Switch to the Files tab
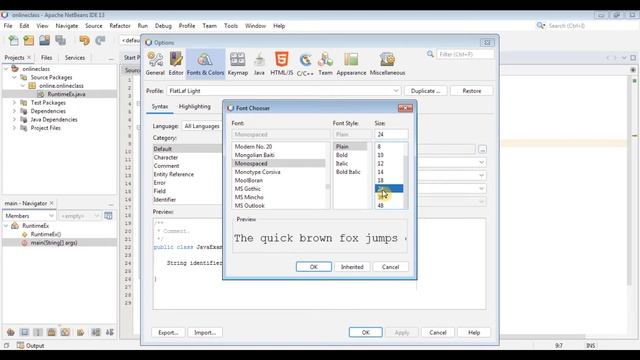 point(47,58)
